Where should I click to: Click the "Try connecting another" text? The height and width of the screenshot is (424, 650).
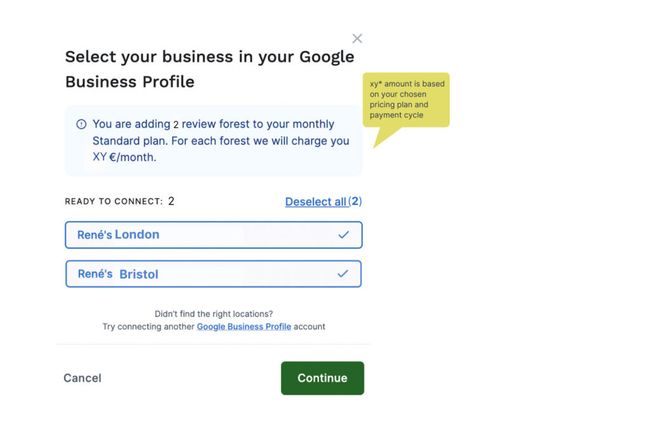[148, 327]
